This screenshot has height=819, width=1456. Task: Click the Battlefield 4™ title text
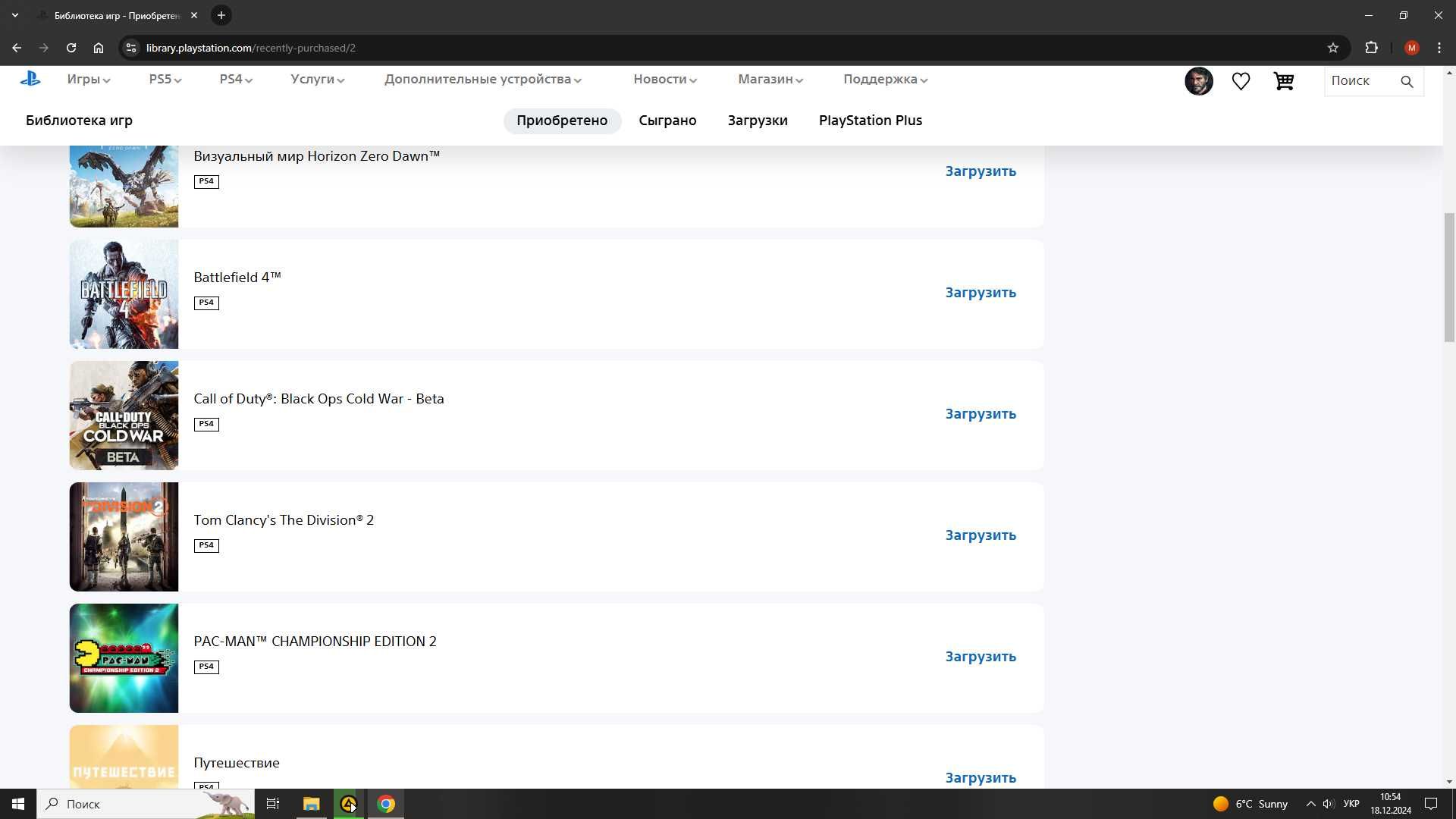[x=237, y=278]
